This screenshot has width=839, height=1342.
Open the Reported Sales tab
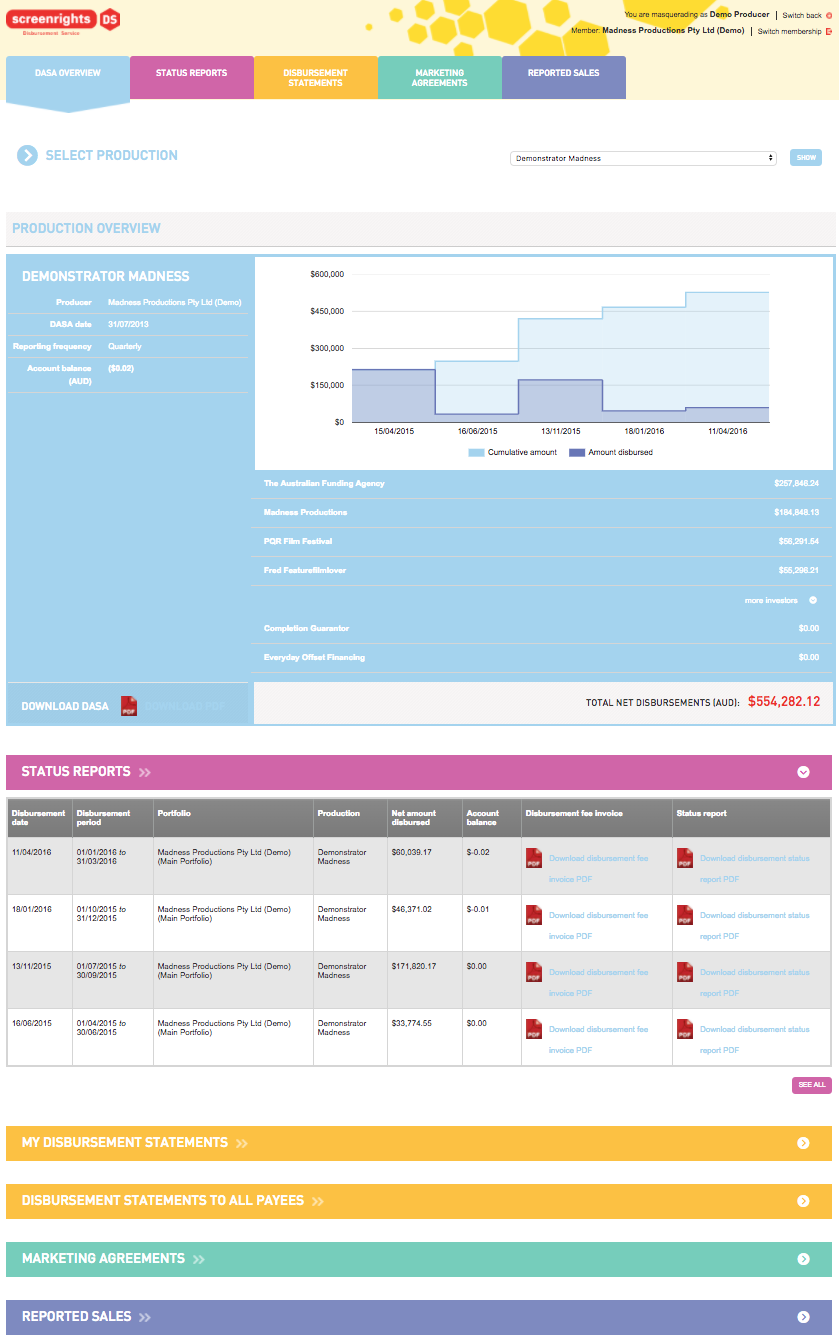click(x=564, y=77)
